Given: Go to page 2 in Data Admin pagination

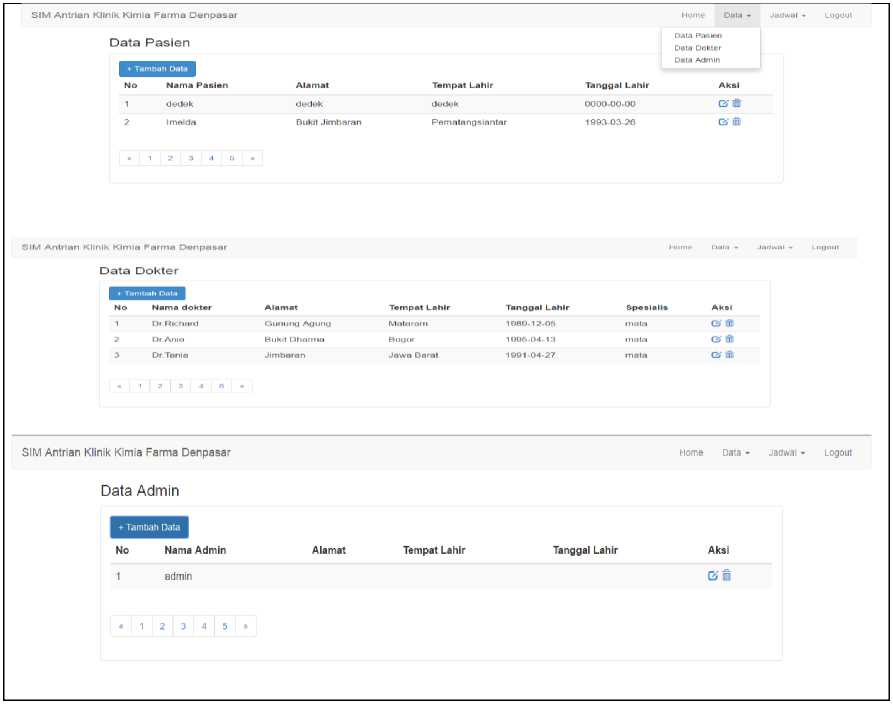Looking at the screenshot, I should (162, 626).
